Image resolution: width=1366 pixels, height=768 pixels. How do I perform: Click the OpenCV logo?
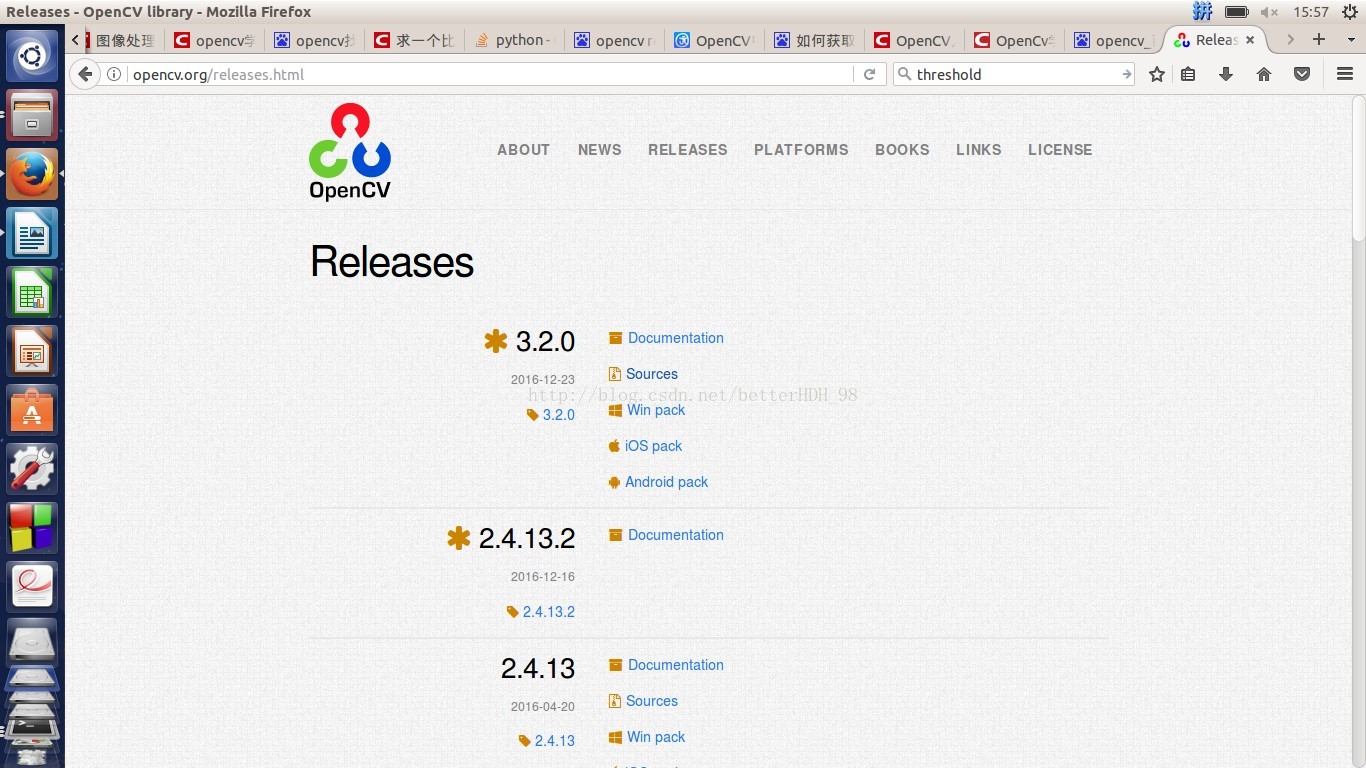(x=349, y=151)
